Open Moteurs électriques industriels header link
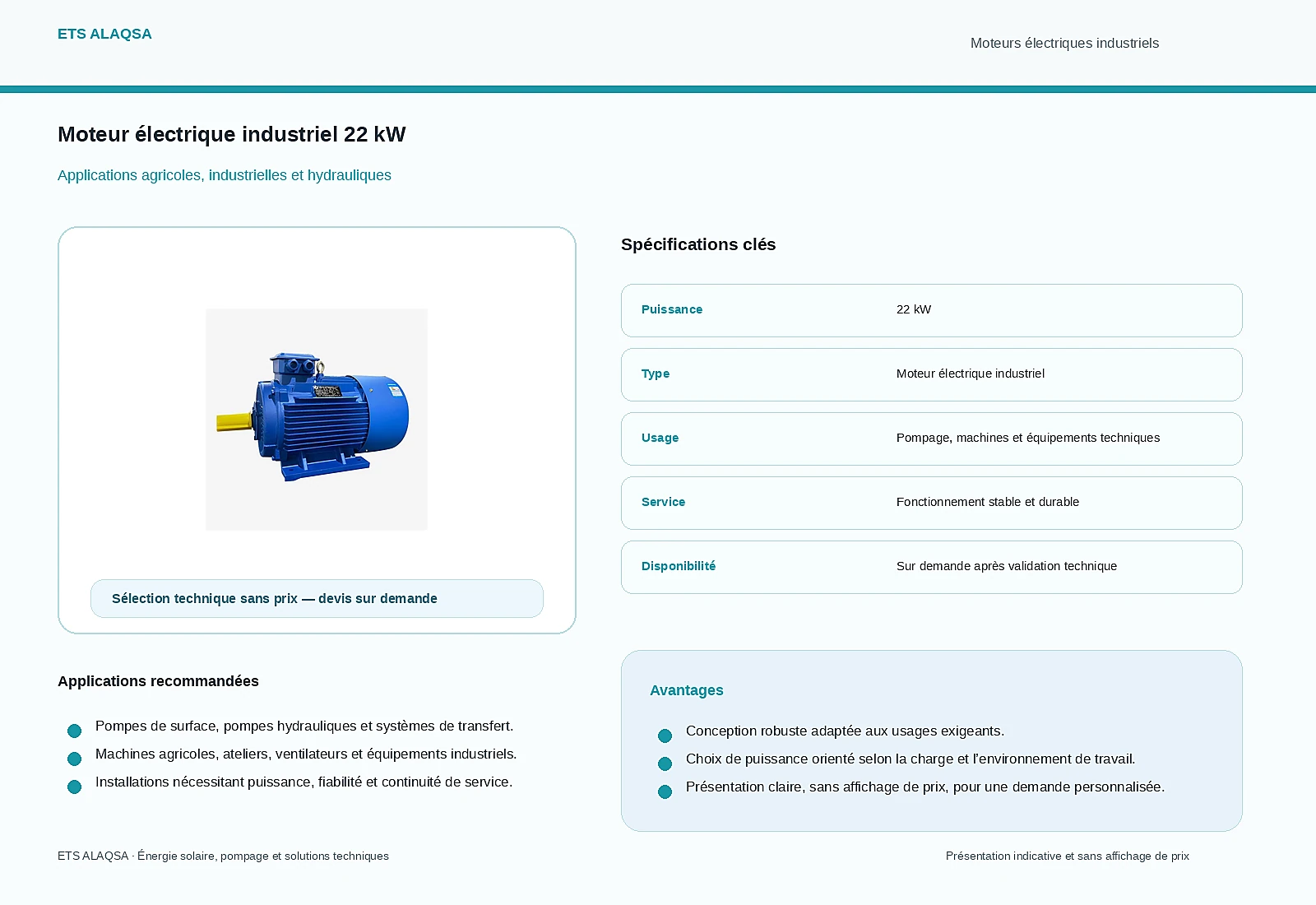 (1064, 43)
